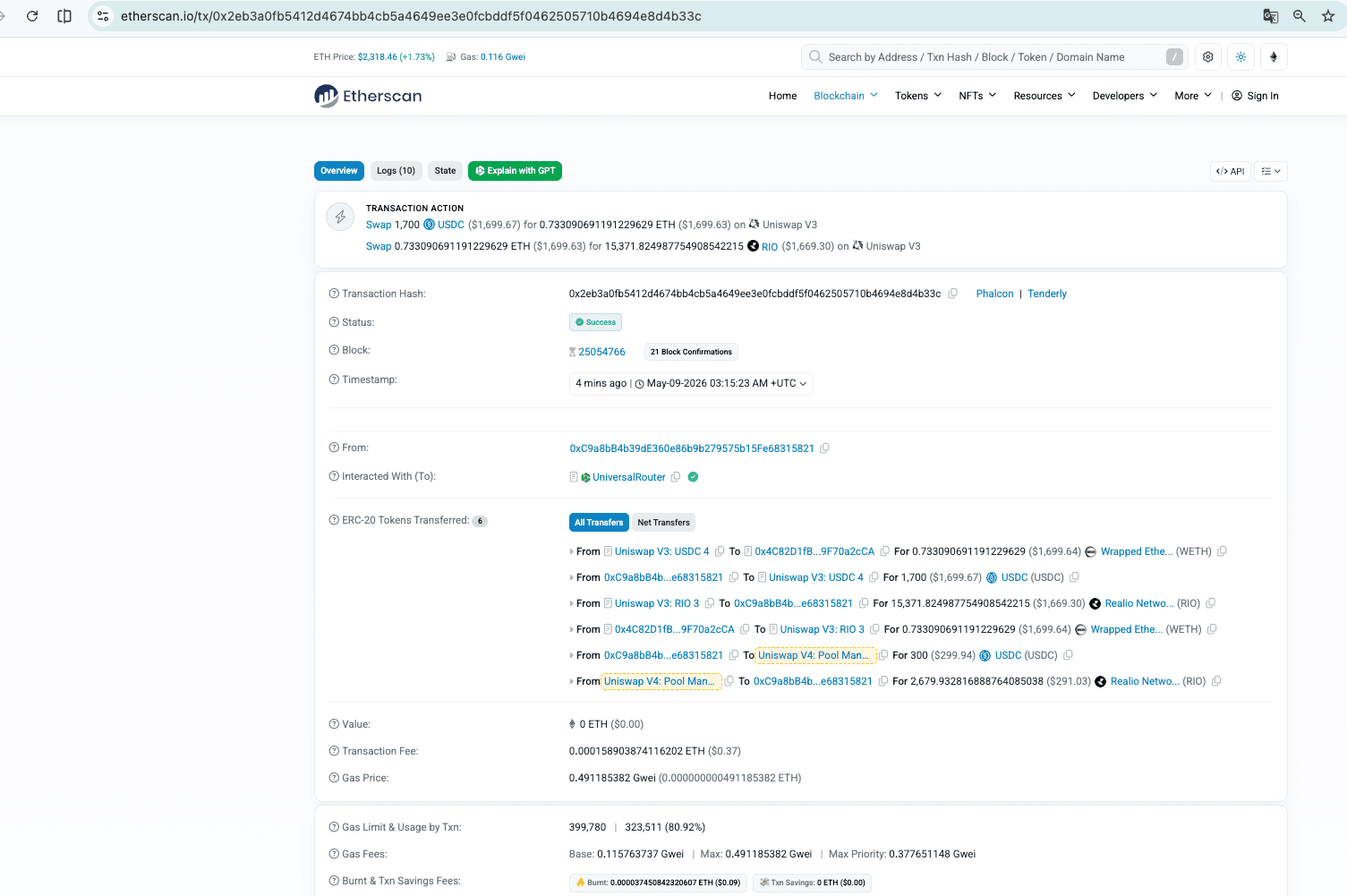The image size is (1347, 896).
Task: Open the NFTs dropdown menu
Action: tap(977, 96)
